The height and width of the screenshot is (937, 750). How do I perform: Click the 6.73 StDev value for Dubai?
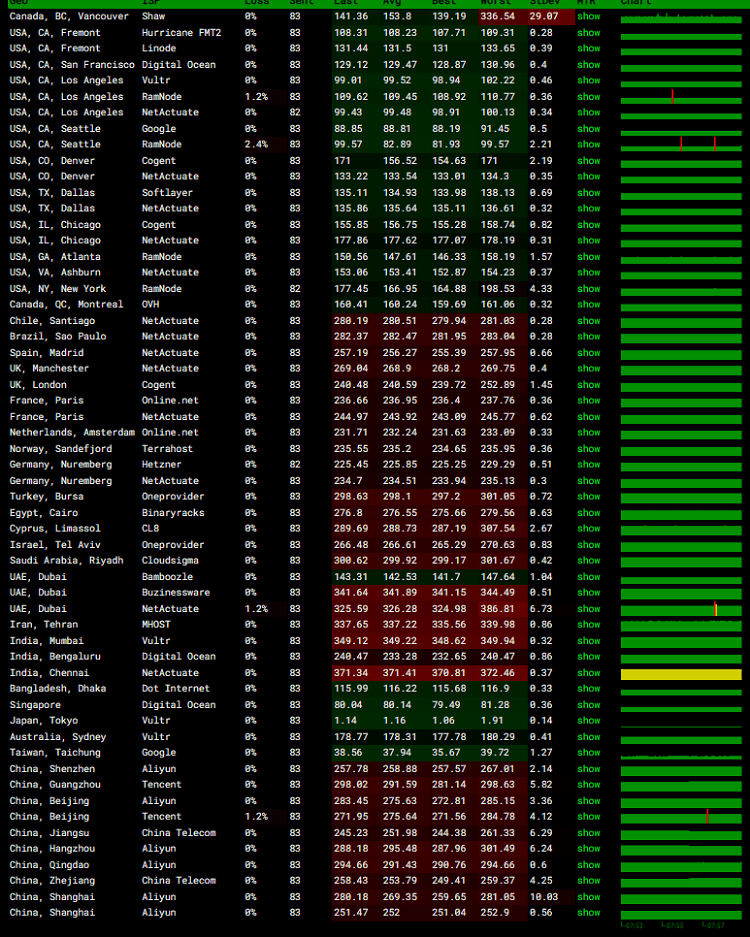point(540,608)
